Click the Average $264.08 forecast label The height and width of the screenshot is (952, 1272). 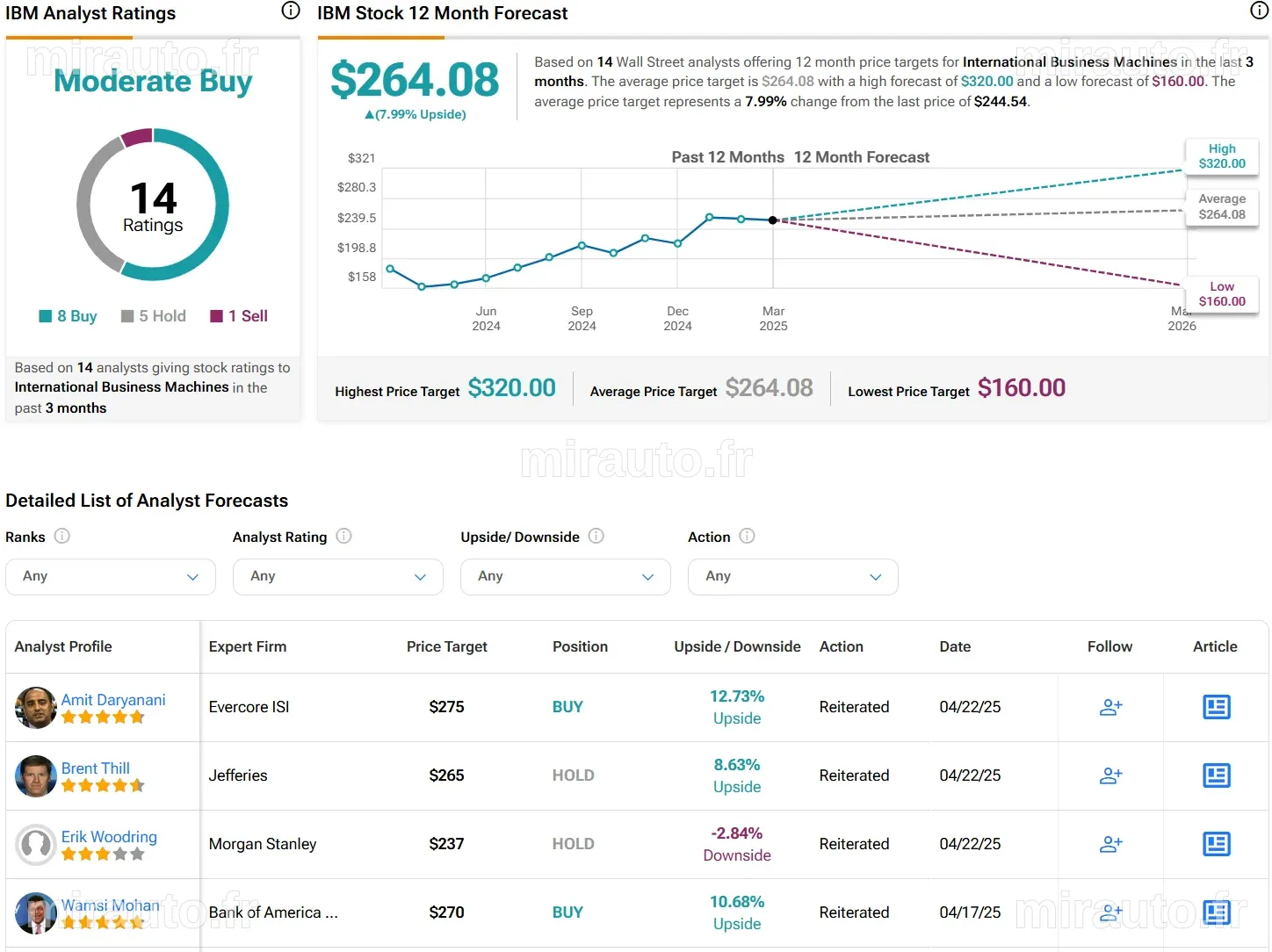click(1222, 207)
